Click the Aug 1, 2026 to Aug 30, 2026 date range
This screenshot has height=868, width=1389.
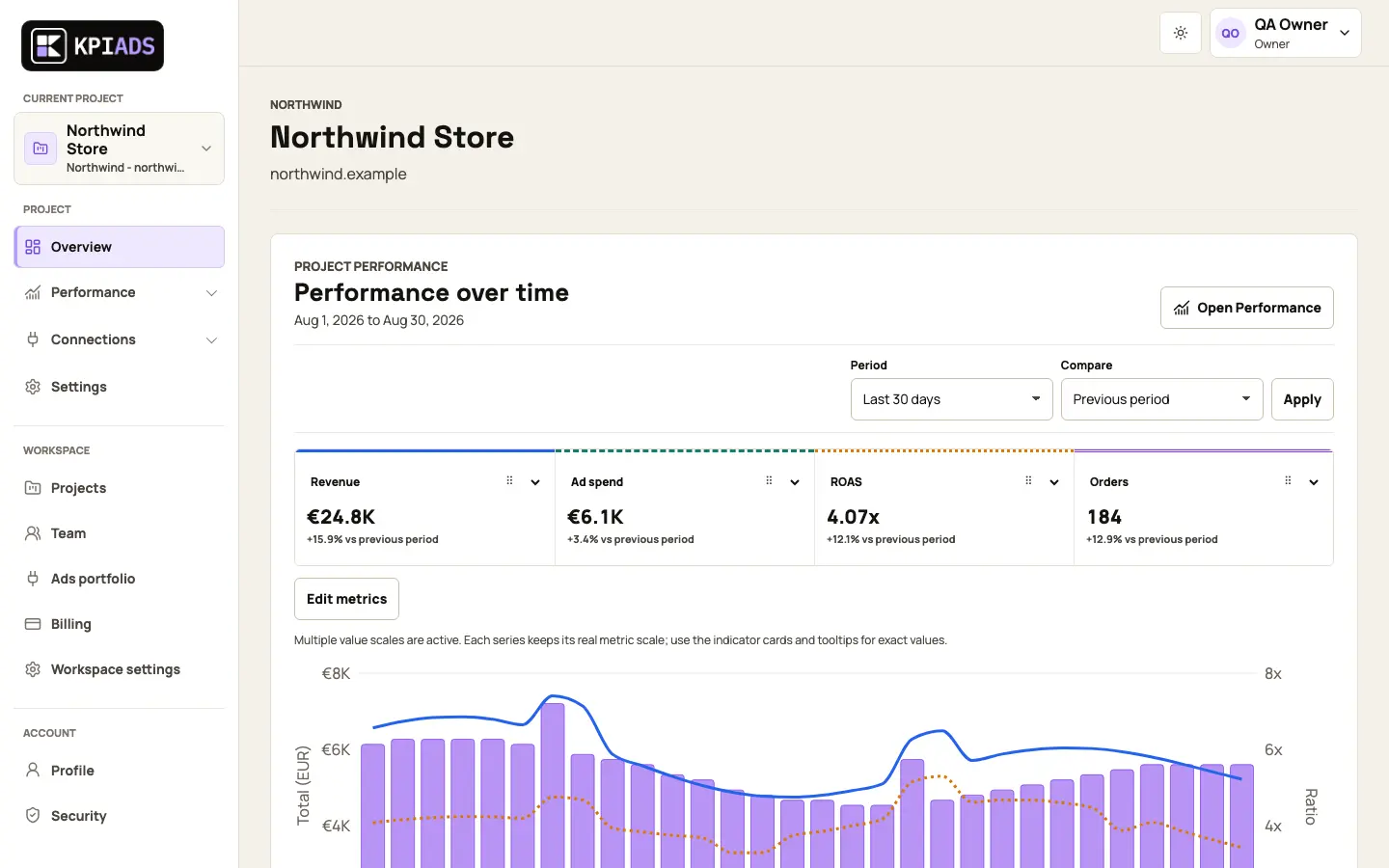[379, 320]
